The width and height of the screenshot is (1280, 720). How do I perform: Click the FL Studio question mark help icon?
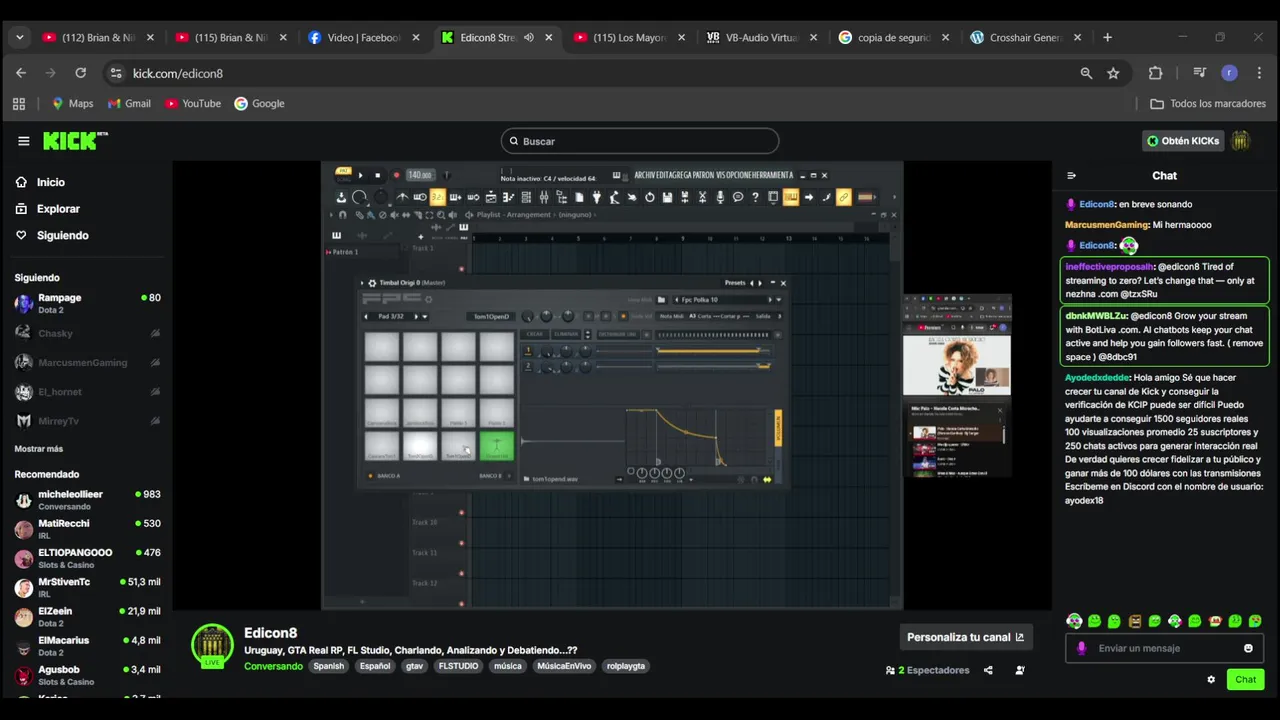point(755,197)
